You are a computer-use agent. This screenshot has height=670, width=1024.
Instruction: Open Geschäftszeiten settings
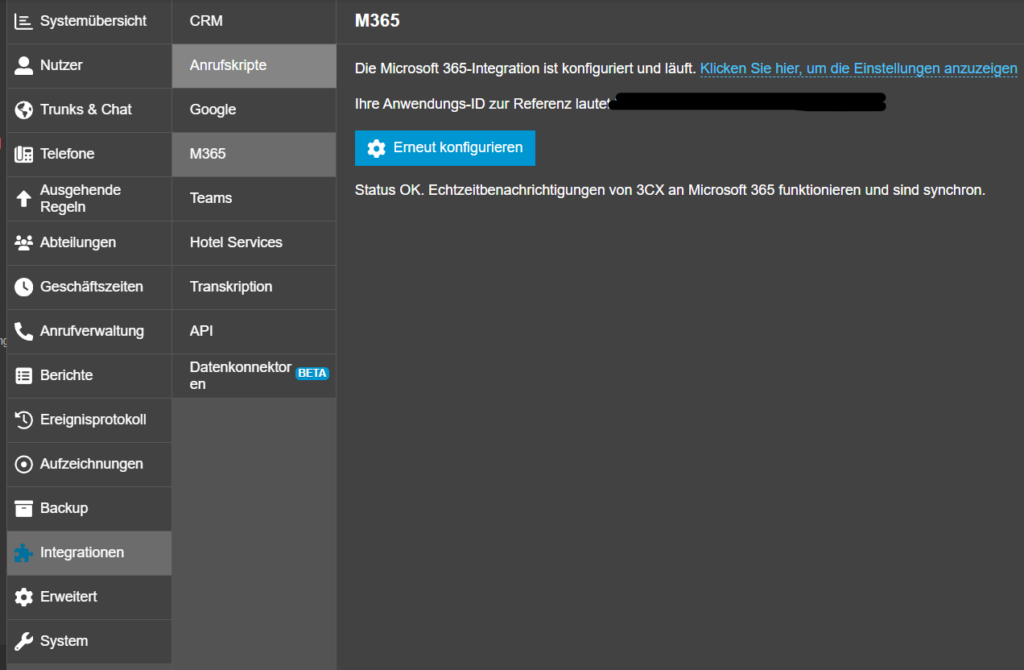pos(89,287)
